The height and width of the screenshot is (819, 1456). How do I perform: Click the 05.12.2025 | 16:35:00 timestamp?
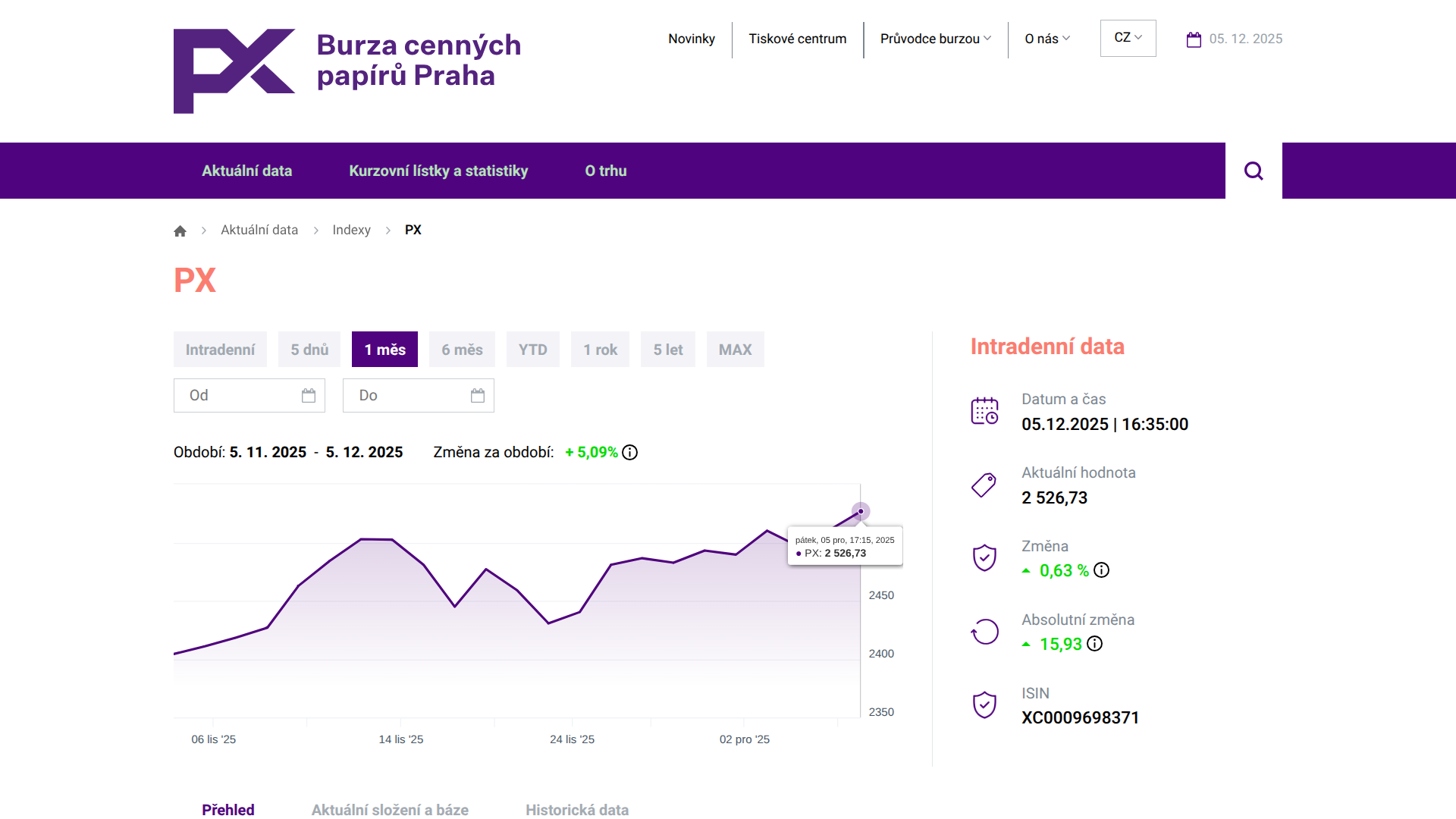pyautogui.click(x=1105, y=424)
